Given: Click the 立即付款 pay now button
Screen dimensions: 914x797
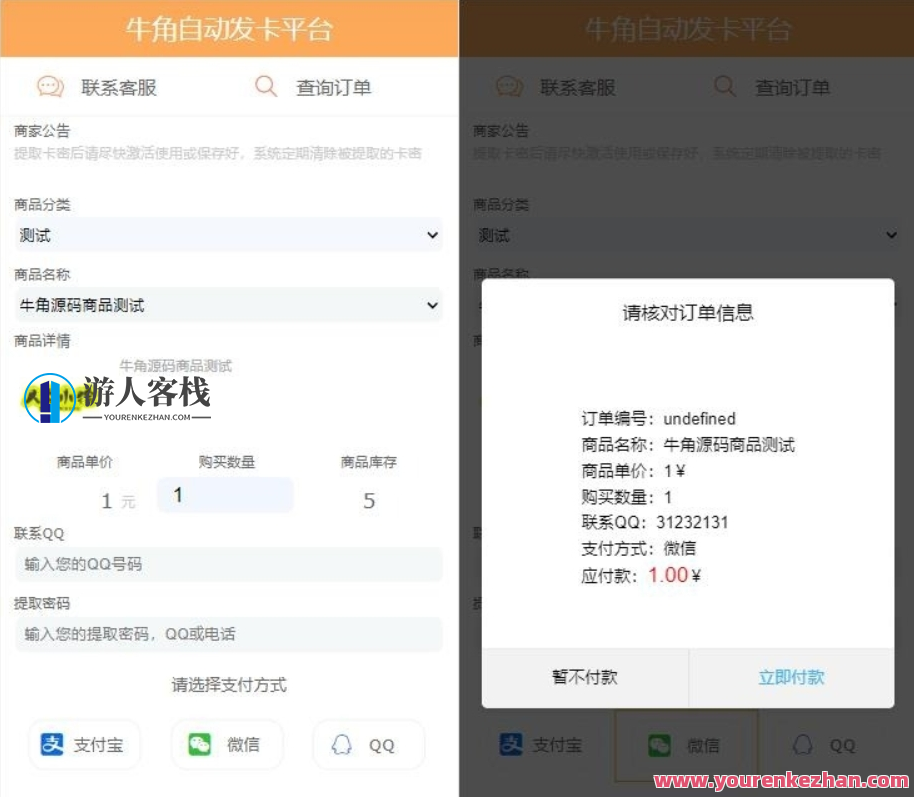Looking at the screenshot, I should [791, 677].
